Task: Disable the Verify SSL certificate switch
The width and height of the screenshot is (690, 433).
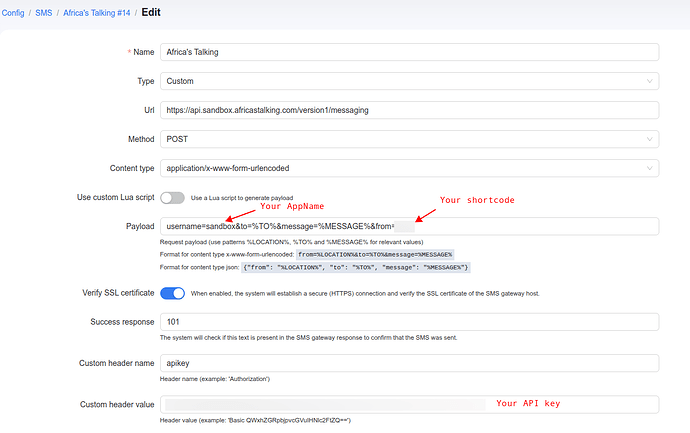Action: point(172,293)
